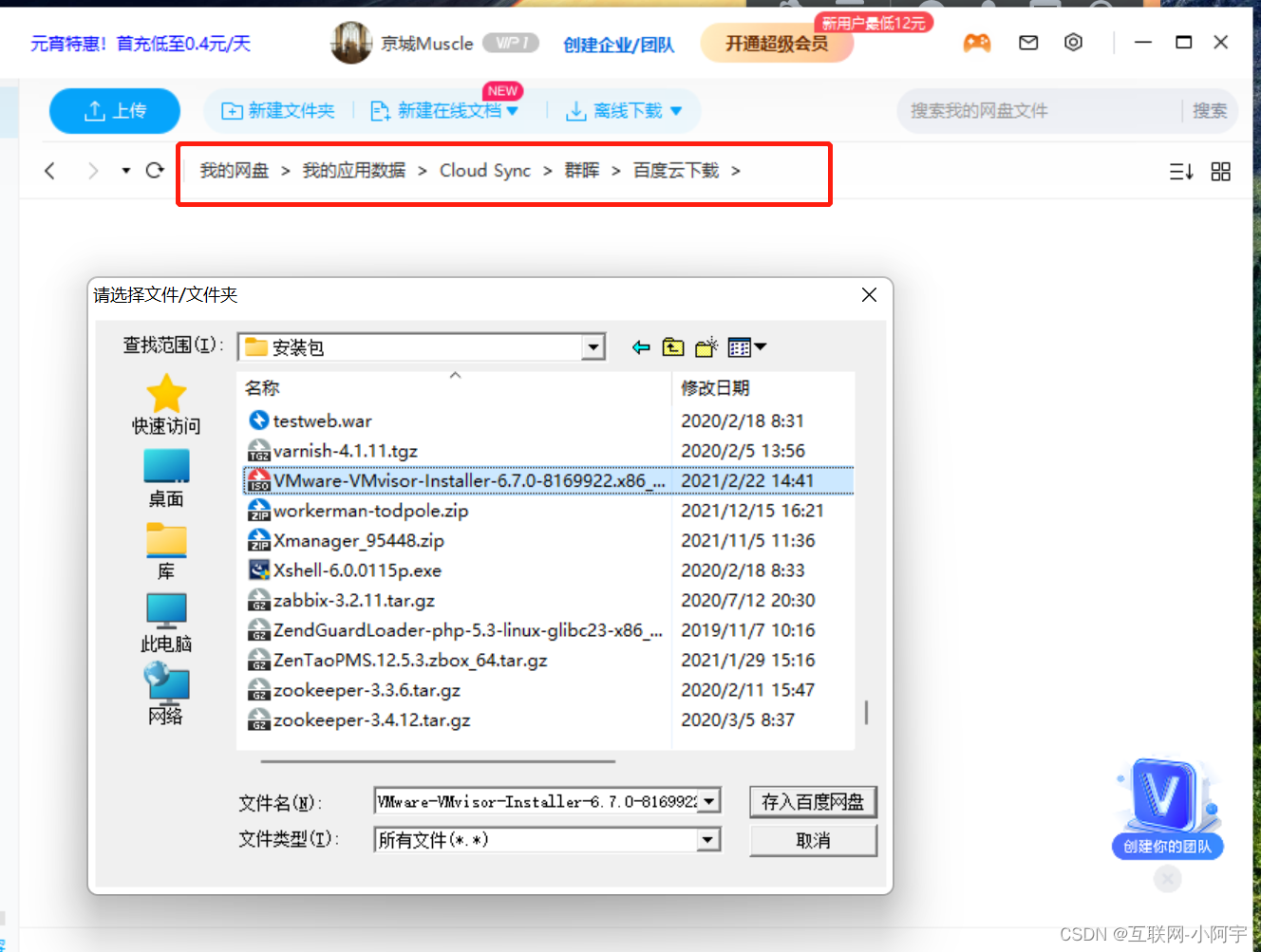Screen dimensions: 1261x952
Task: Open the settings hexagon icon
Action: point(1073,42)
